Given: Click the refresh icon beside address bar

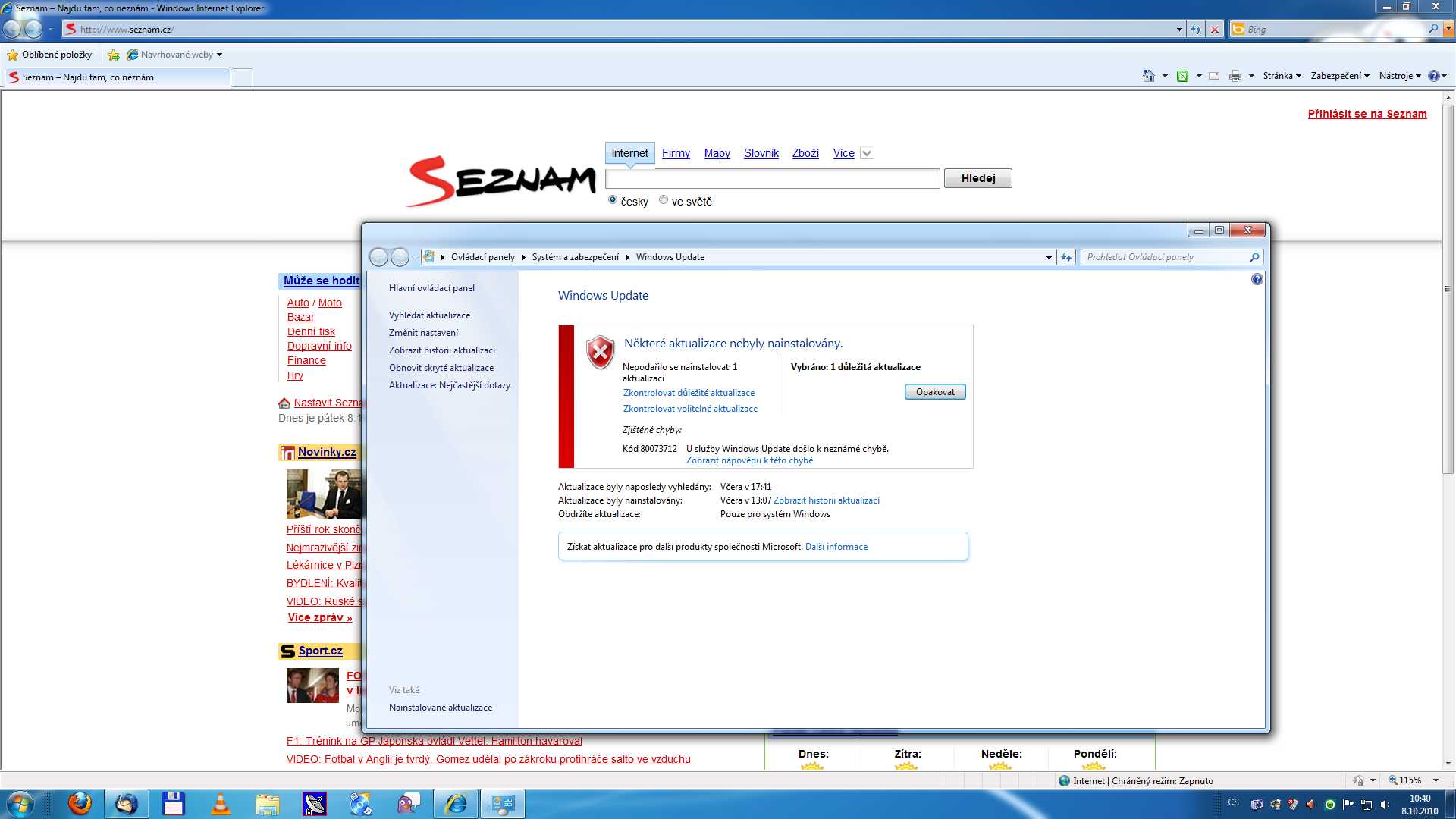Looking at the screenshot, I should click(1196, 30).
